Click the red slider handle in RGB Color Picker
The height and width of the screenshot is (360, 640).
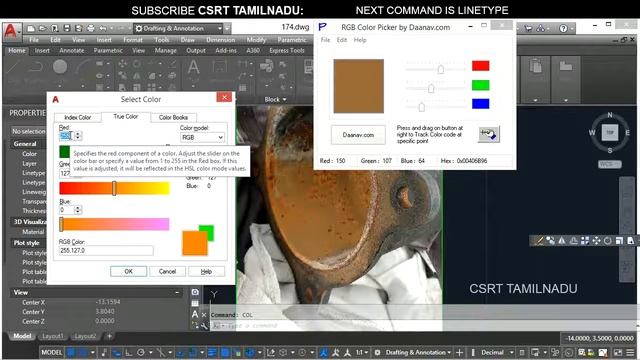441,69
